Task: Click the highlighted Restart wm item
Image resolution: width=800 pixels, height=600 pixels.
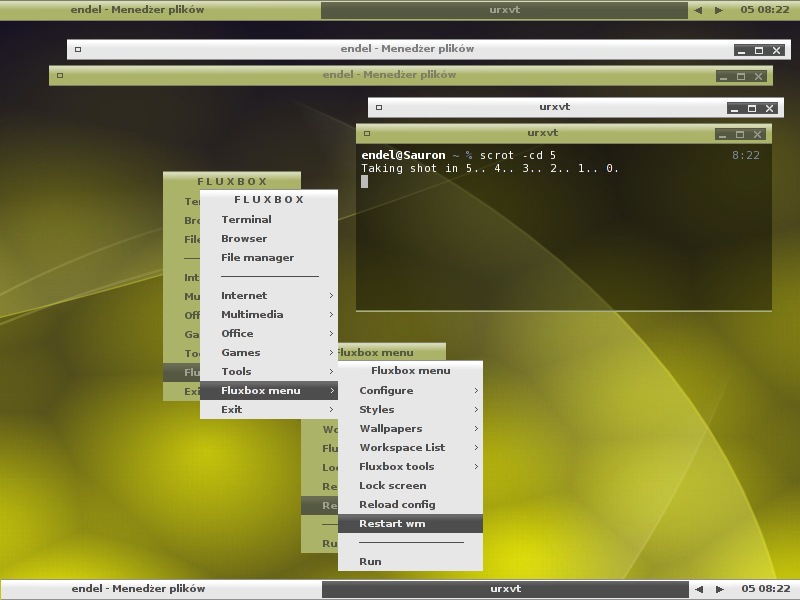Action: click(x=410, y=523)
